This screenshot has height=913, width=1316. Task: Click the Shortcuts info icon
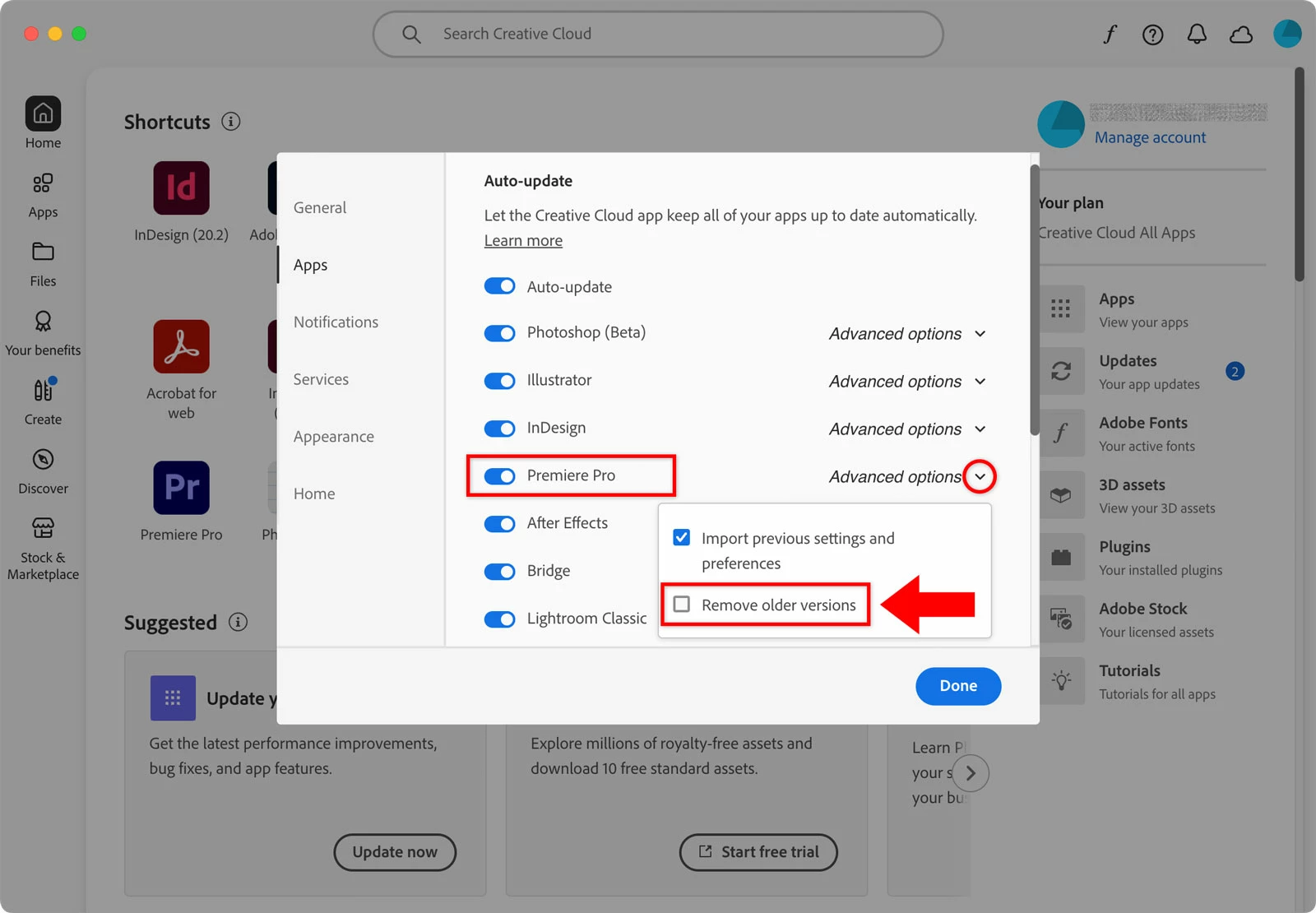231,122
